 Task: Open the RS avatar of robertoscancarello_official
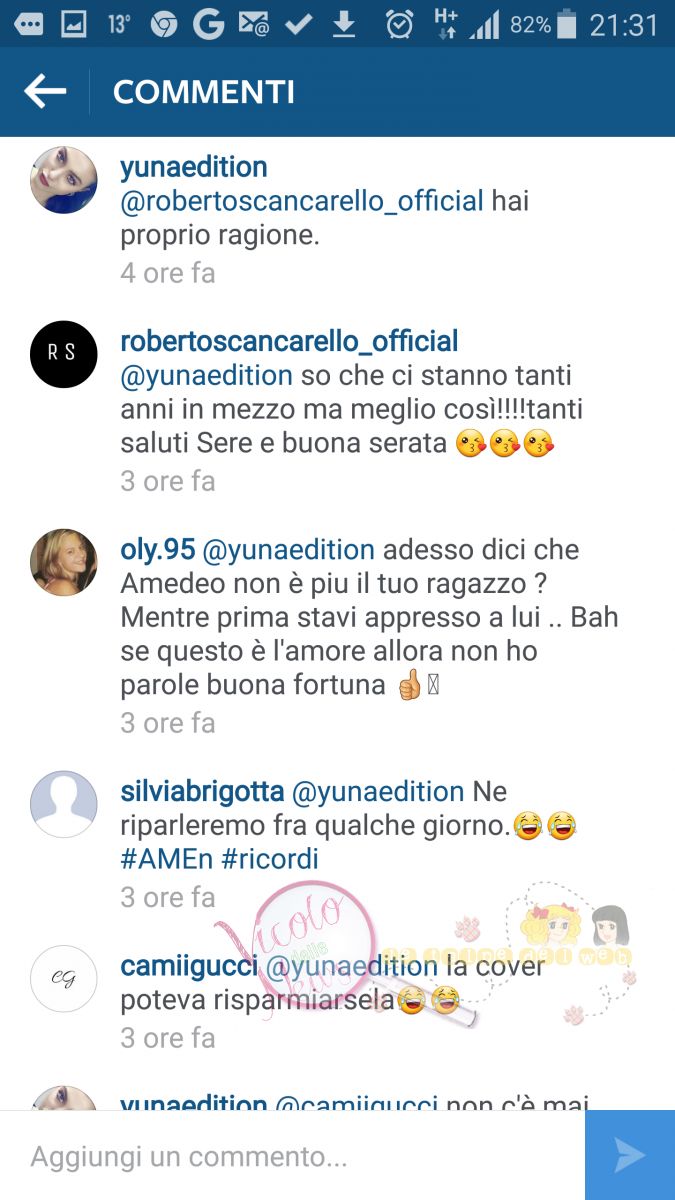64,354
